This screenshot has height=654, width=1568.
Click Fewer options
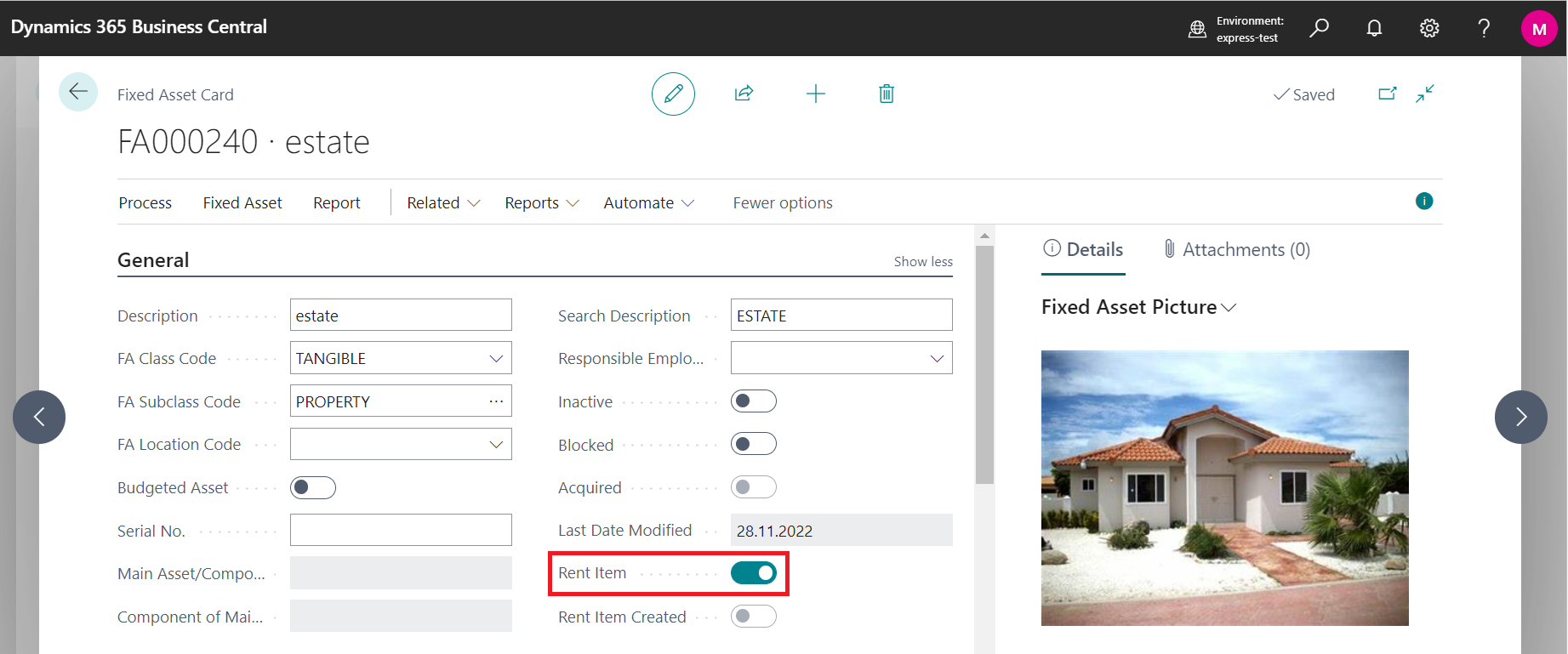pyautogui.click(x=783, y=202)
